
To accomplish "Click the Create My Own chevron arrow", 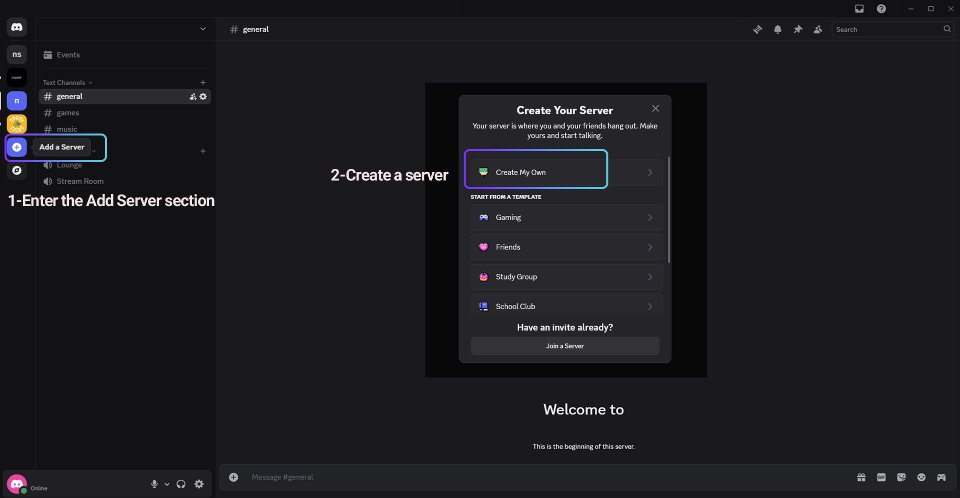I will tap(650, 173).
